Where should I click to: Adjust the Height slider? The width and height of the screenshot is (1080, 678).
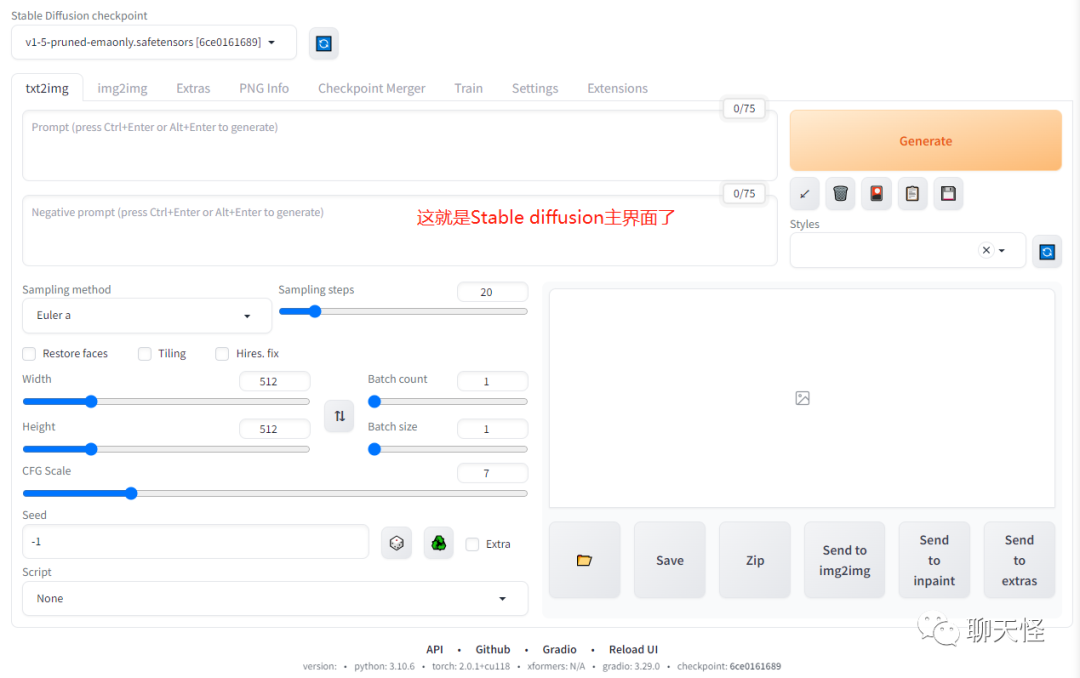click(166, 449)
